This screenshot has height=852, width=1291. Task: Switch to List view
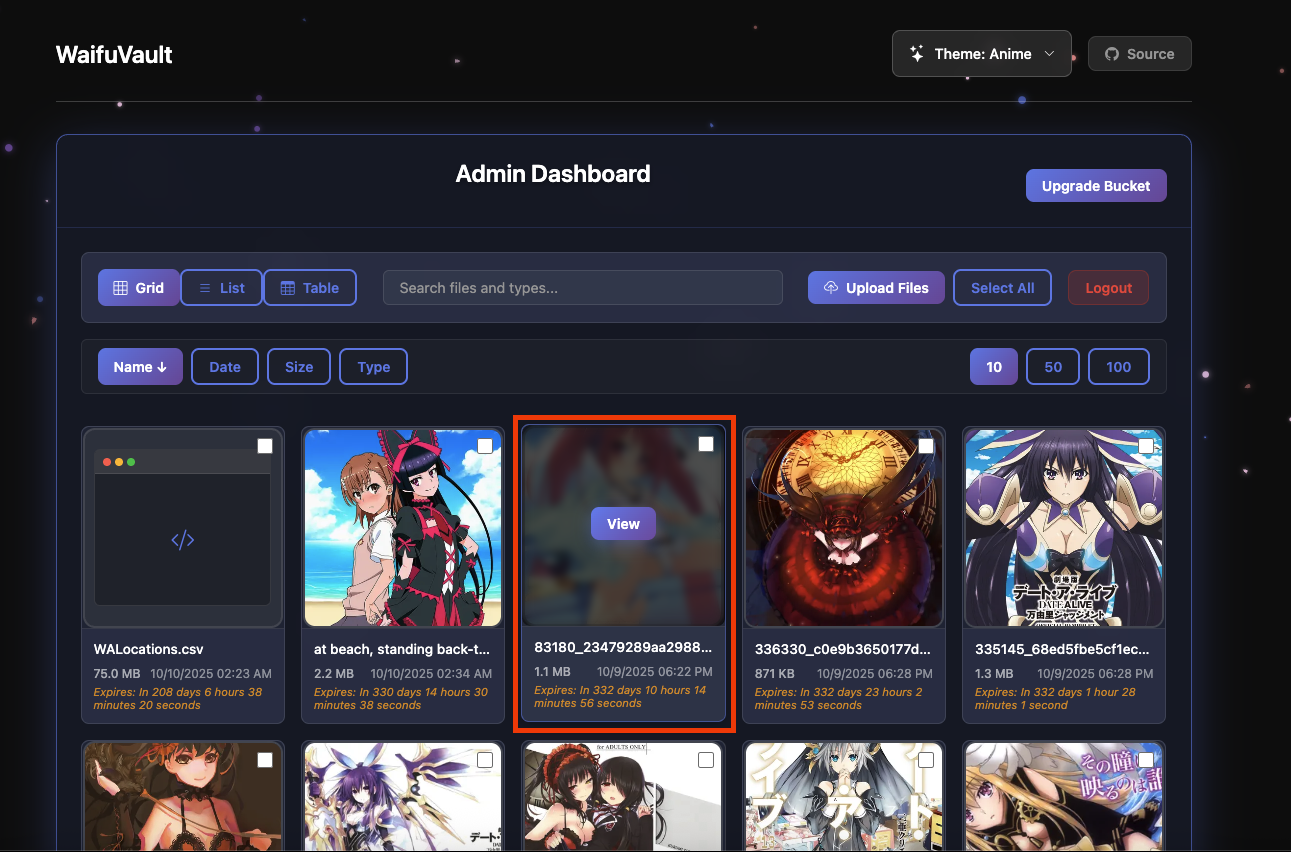pos(221,288)
